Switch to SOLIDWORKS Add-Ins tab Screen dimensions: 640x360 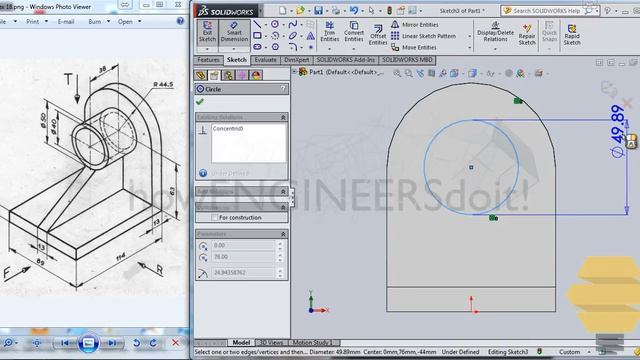point(346,60)
